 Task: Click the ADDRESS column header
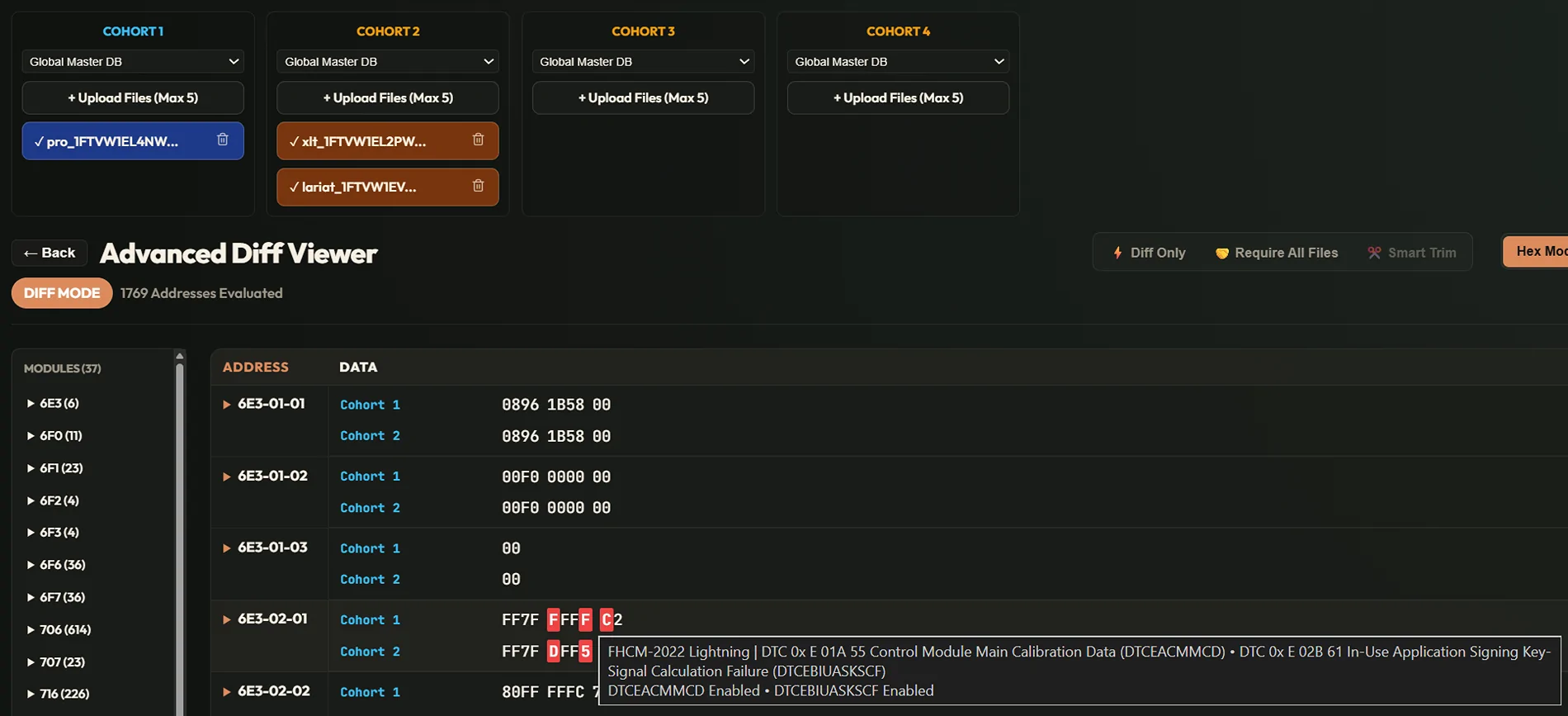[256, 367]
